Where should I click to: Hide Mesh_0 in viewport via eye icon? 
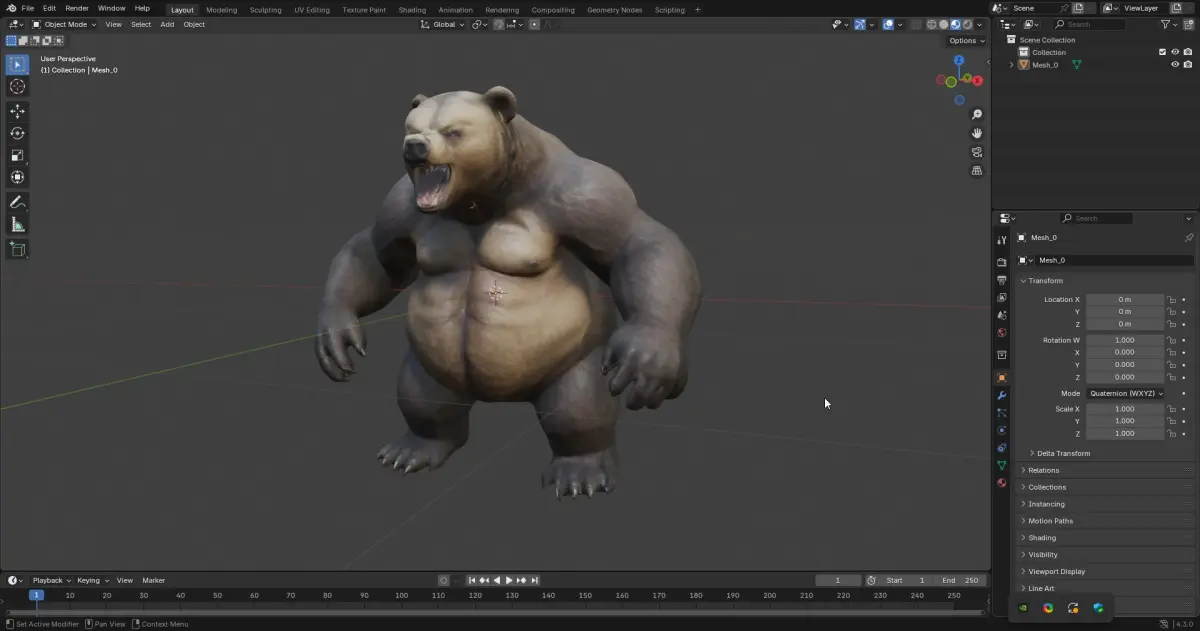(1175, 65)
